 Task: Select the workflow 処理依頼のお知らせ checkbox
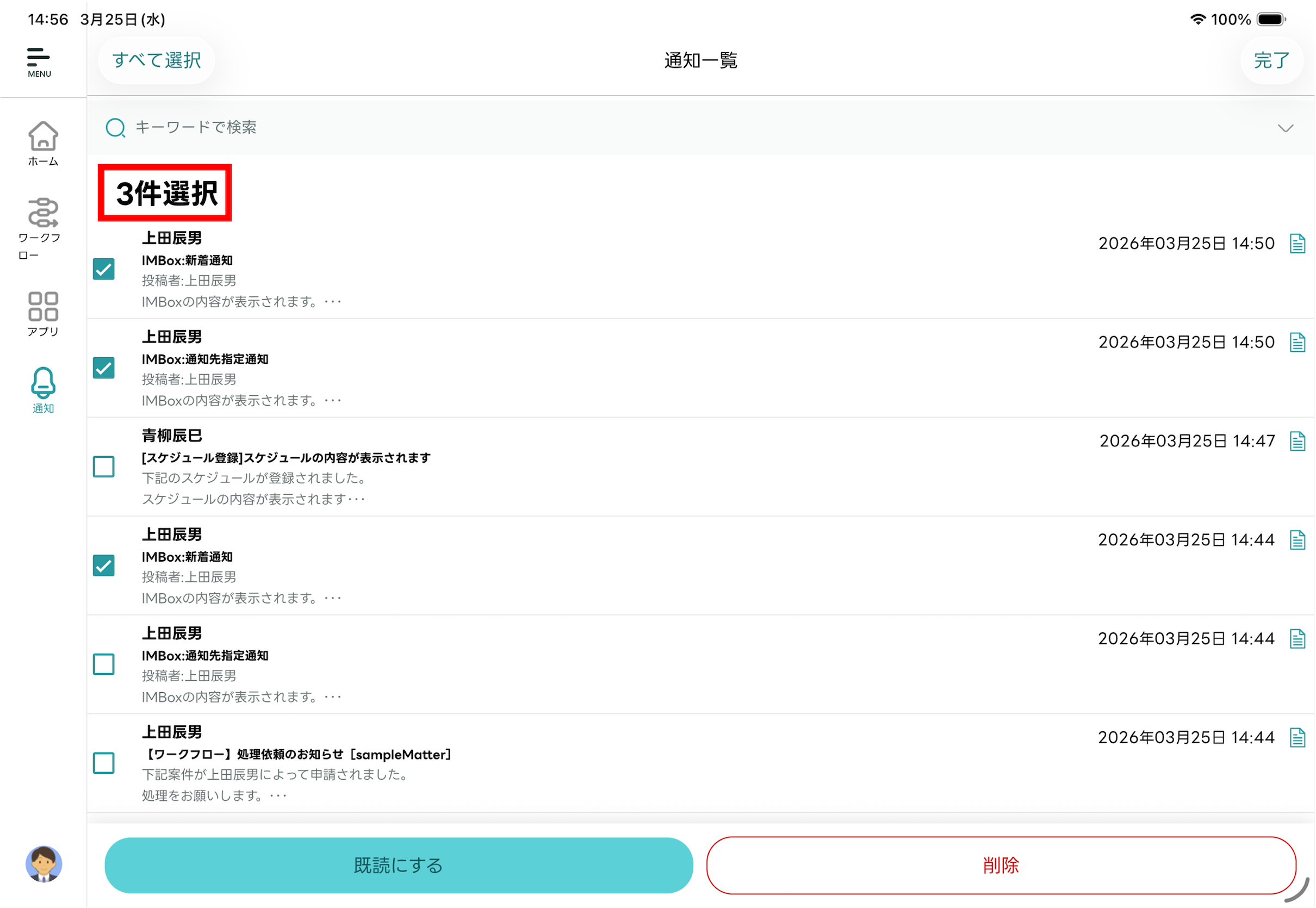[103, 763]
